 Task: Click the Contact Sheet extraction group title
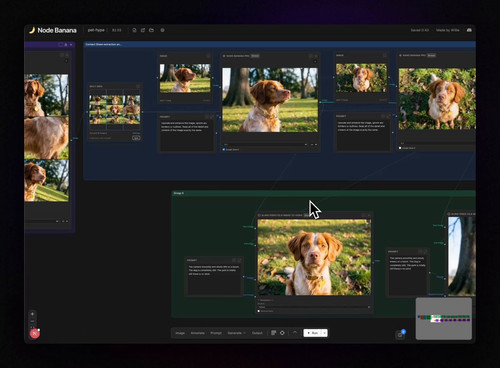(x=104, y=44)
